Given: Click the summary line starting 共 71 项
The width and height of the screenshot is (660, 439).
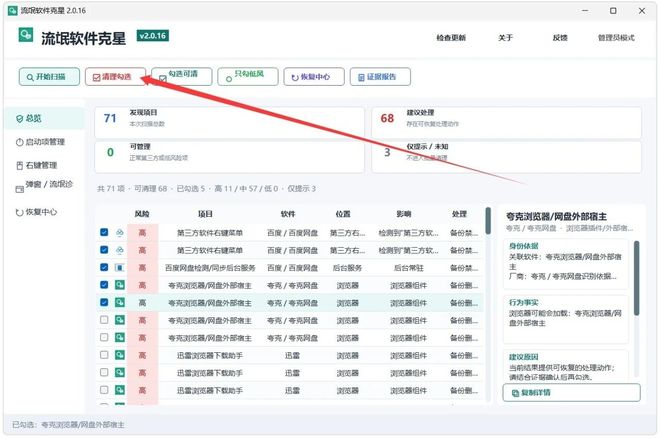Looking at the screenshot, I should [x=206, y=189].
